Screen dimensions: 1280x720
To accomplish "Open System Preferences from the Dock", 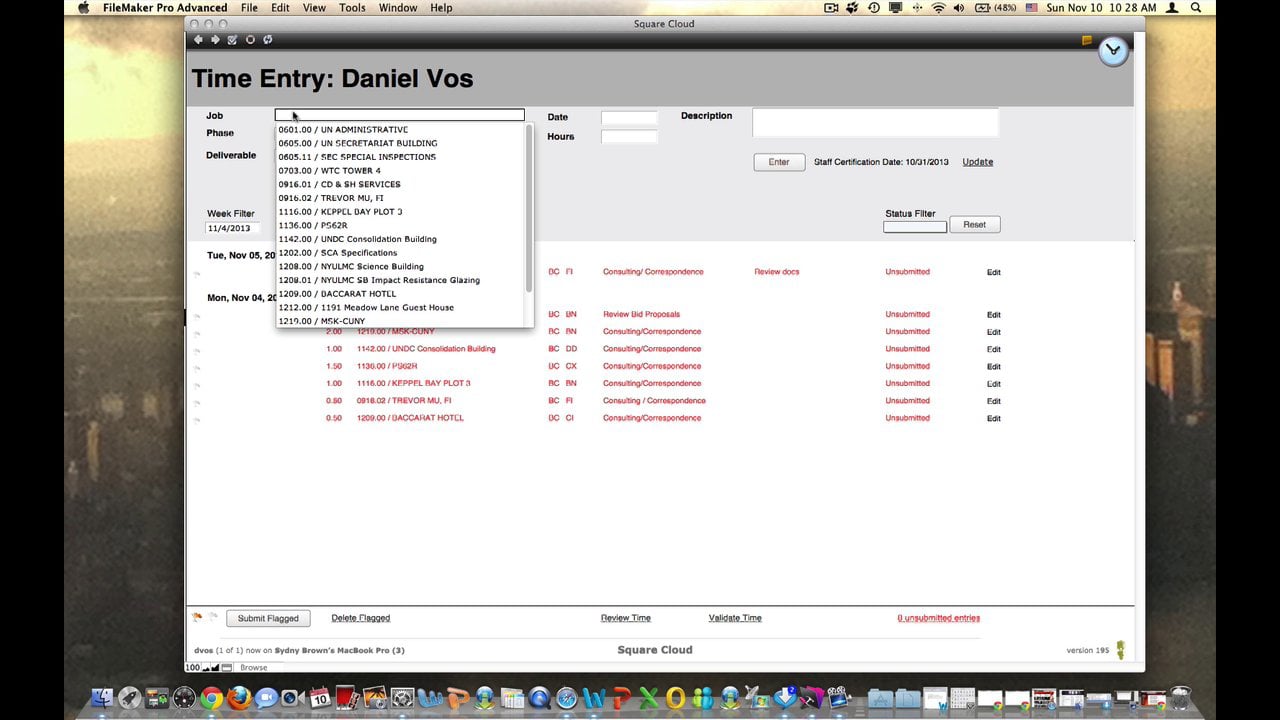I will tap(402, 698).
